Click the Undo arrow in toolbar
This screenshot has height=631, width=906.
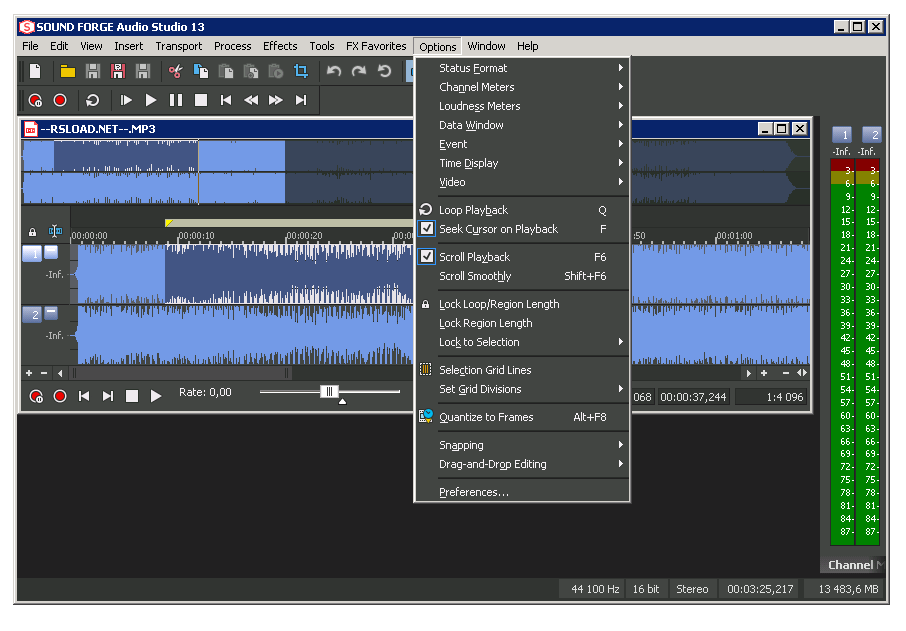[335, 71]
